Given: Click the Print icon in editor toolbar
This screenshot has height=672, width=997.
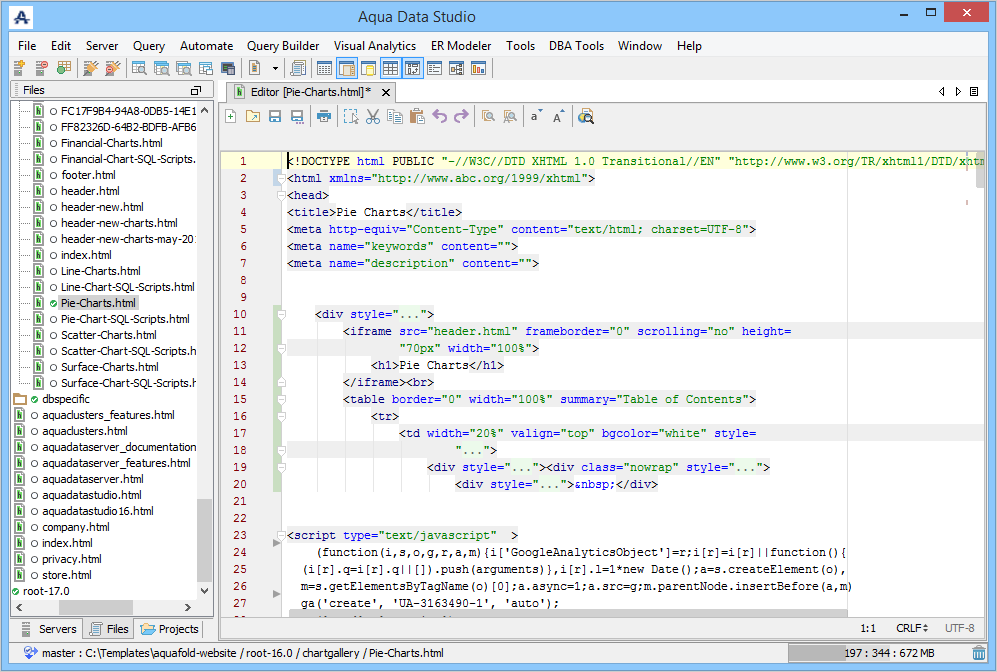Looking at the screenshot, I should (x=323, y=117).
